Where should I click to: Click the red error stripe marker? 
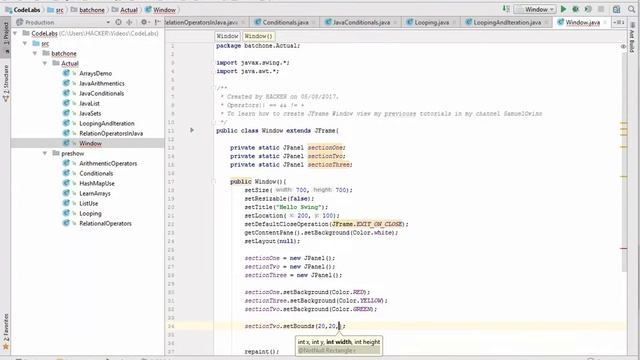pyautogui.click(x=623, y=248)
